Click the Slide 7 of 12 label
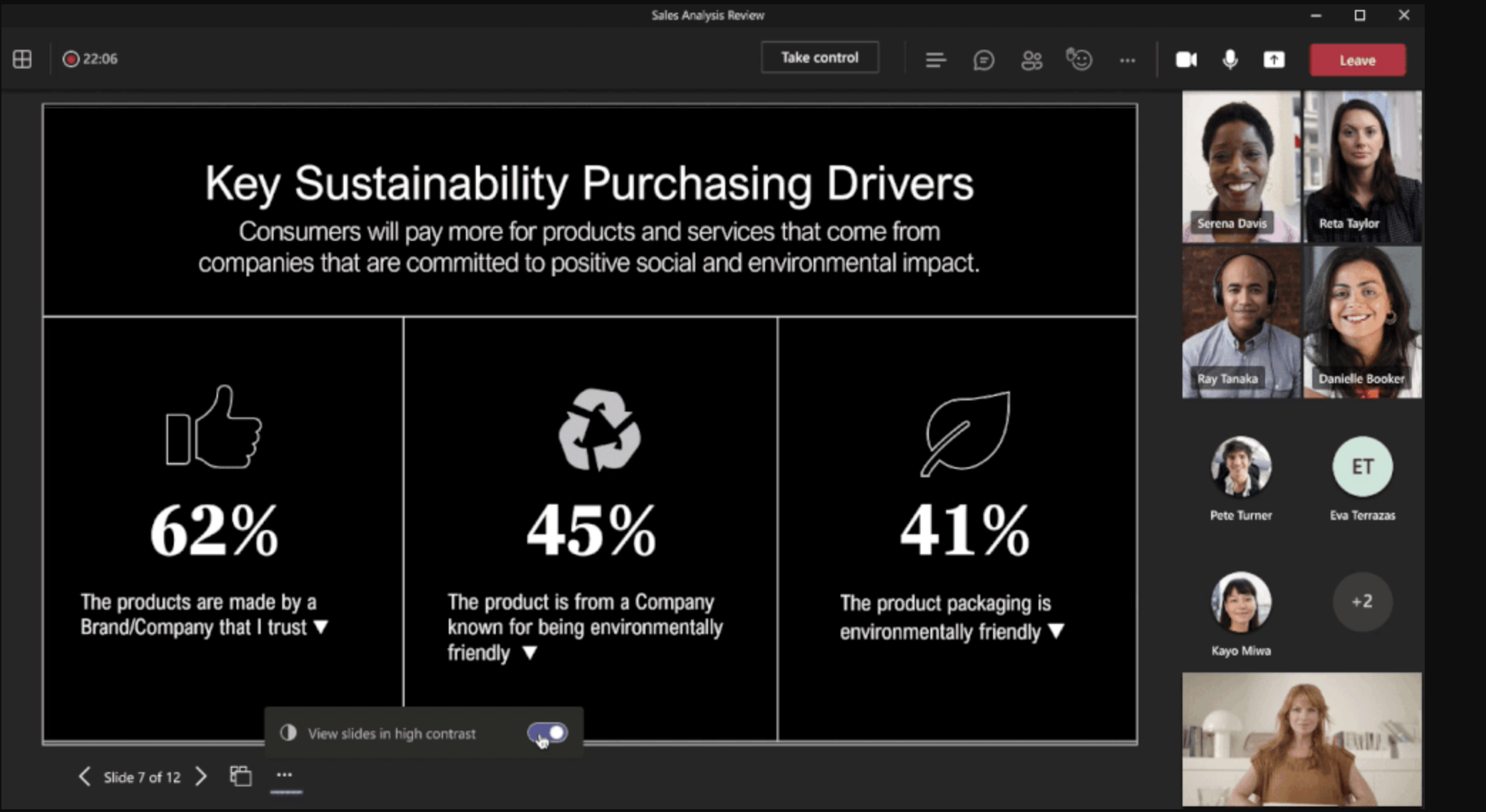 (x=142, y=777)
